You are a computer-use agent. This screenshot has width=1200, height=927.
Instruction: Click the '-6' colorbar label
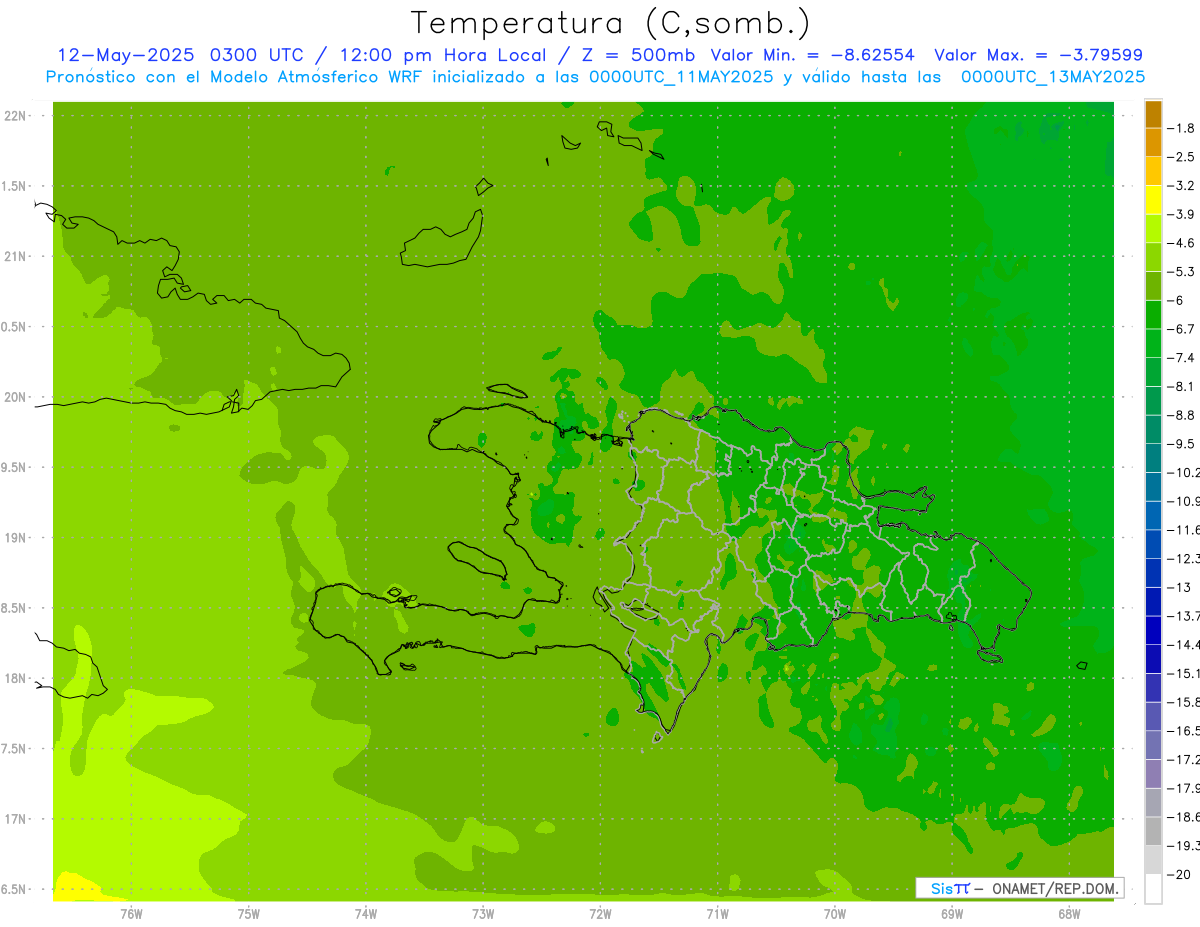click(1174, 300)
